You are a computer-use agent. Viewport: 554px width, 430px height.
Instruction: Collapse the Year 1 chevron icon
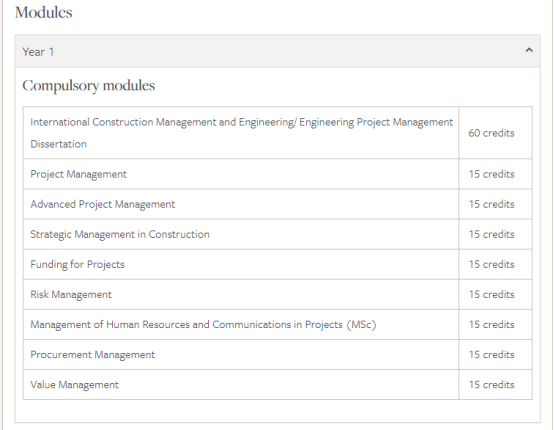(x=529, y=50)
